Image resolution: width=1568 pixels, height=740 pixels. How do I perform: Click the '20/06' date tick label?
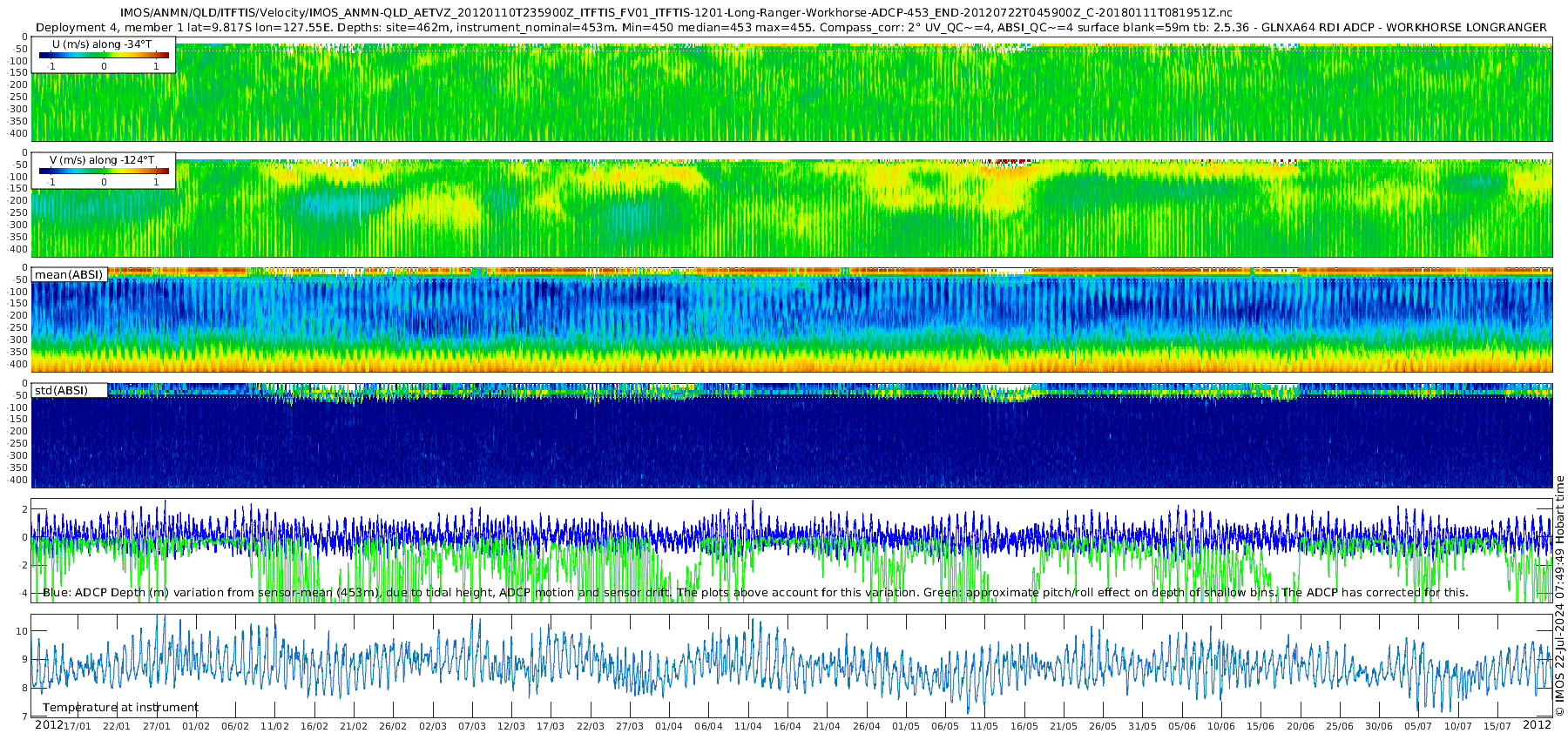click(1301, 726)
